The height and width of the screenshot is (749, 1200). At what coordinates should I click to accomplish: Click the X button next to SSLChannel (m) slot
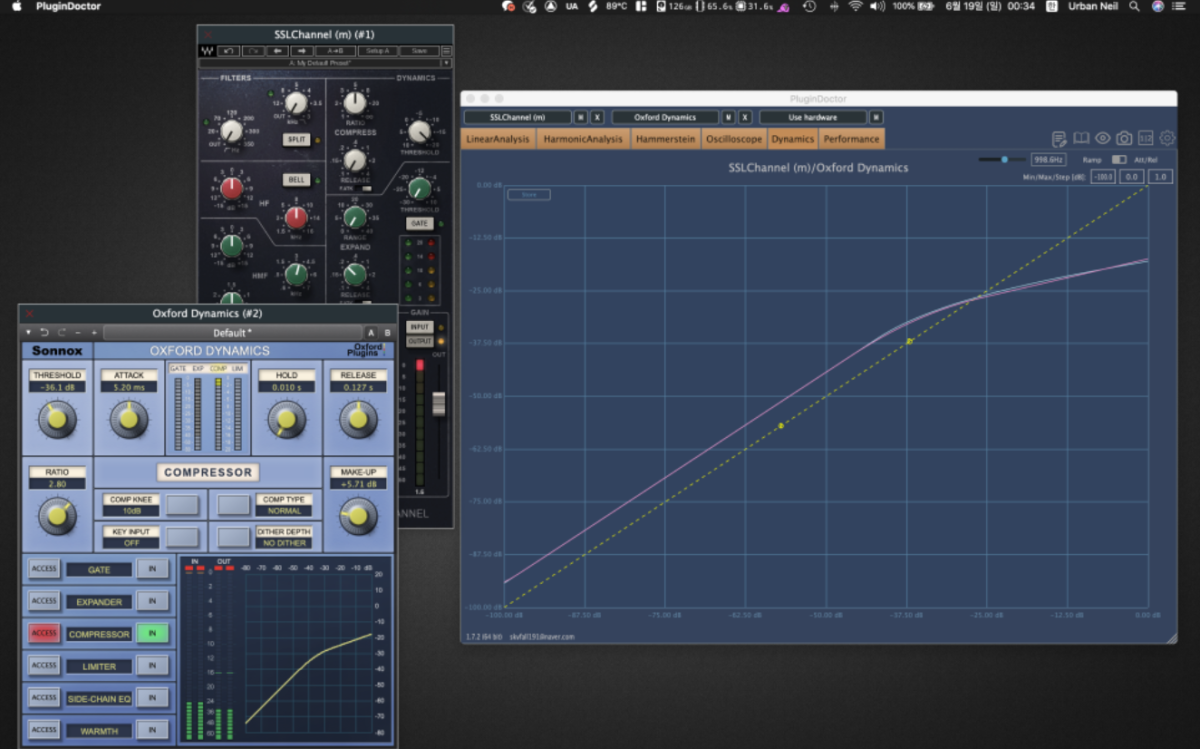(597, 117)
